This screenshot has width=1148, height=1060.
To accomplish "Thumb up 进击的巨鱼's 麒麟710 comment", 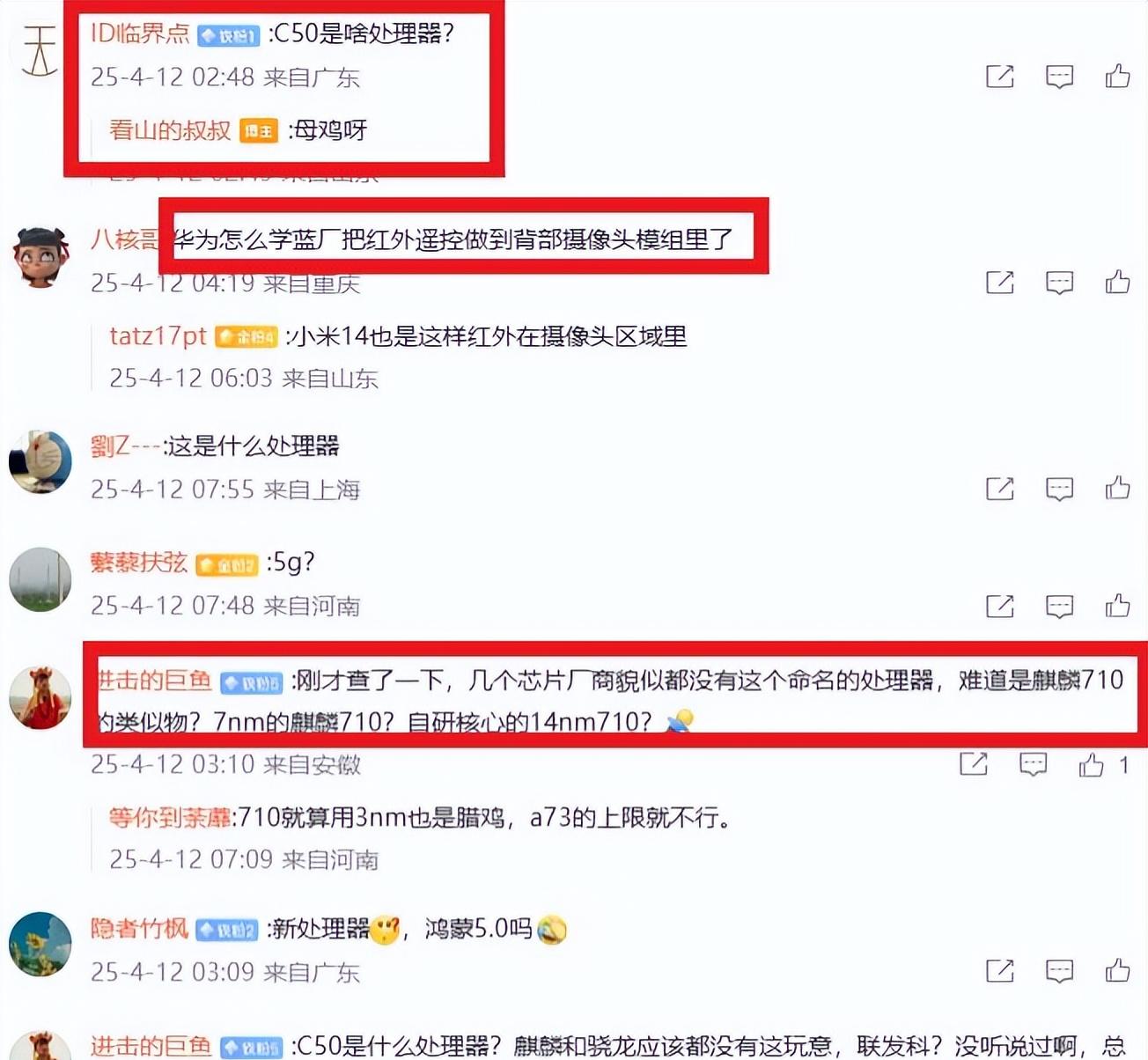I will click(1092, 764).
